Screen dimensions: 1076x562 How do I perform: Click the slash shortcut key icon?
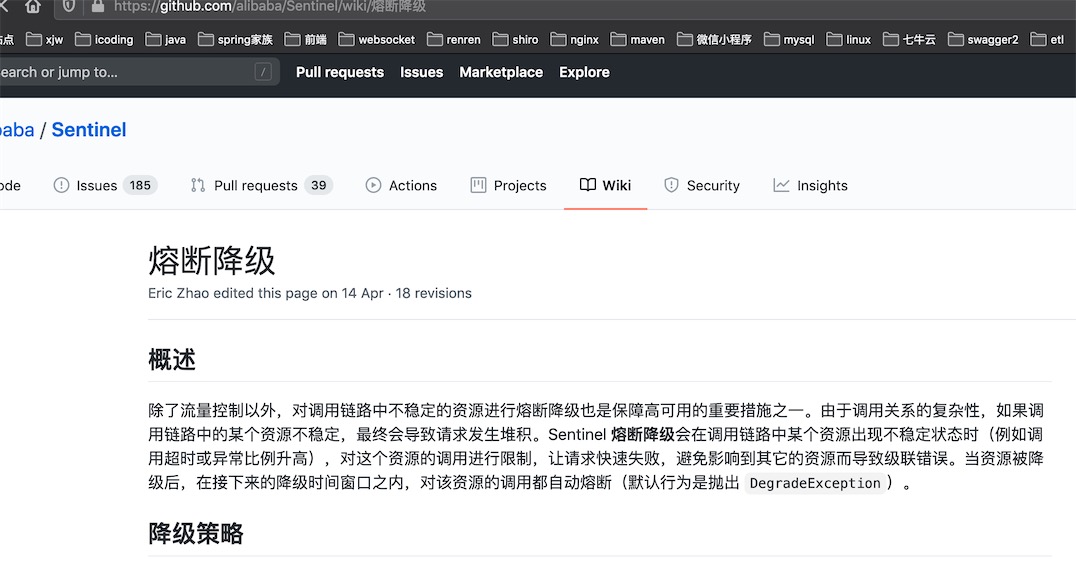point(263,72)
